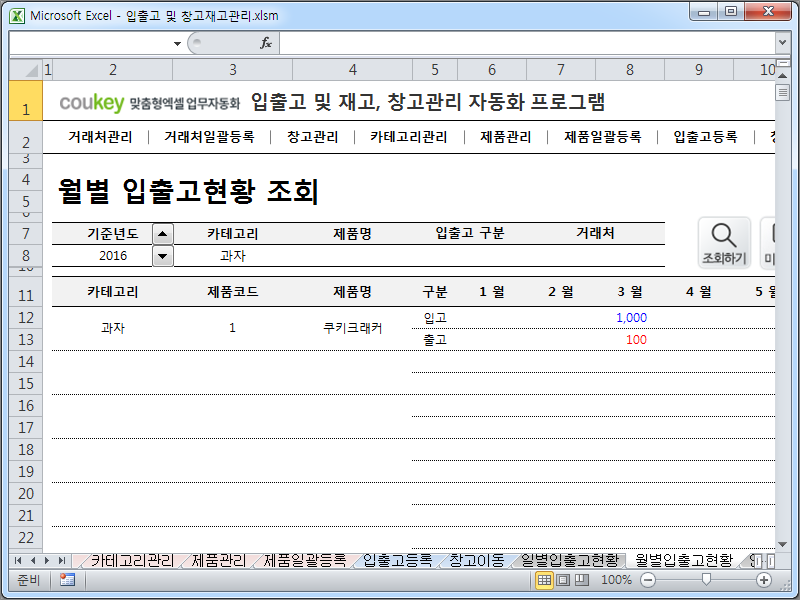Go to last sheet tab arrow

click(x=62, y=561)
